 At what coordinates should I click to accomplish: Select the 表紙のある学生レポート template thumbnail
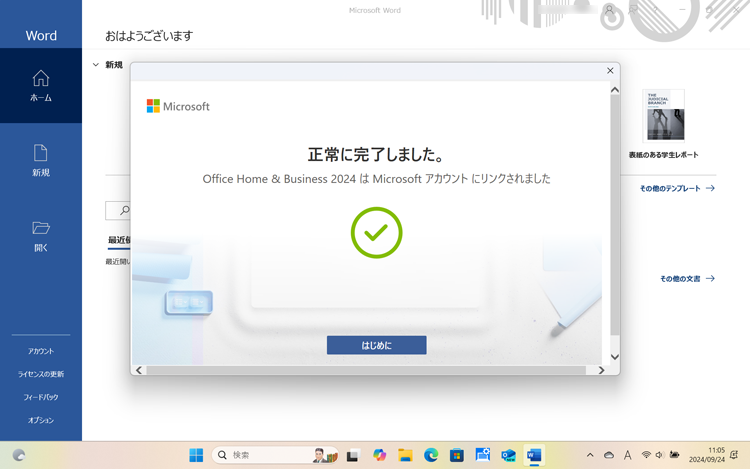point(664,115)
